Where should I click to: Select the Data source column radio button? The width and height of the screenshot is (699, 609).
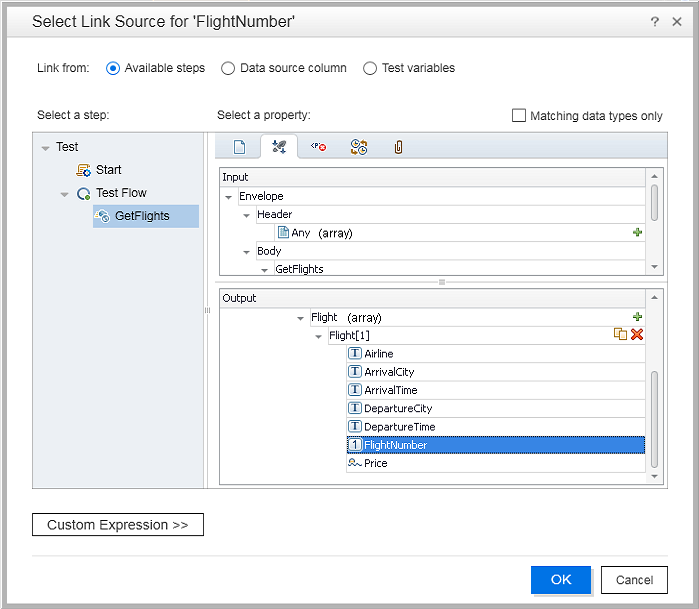click(x=229, y=68)
